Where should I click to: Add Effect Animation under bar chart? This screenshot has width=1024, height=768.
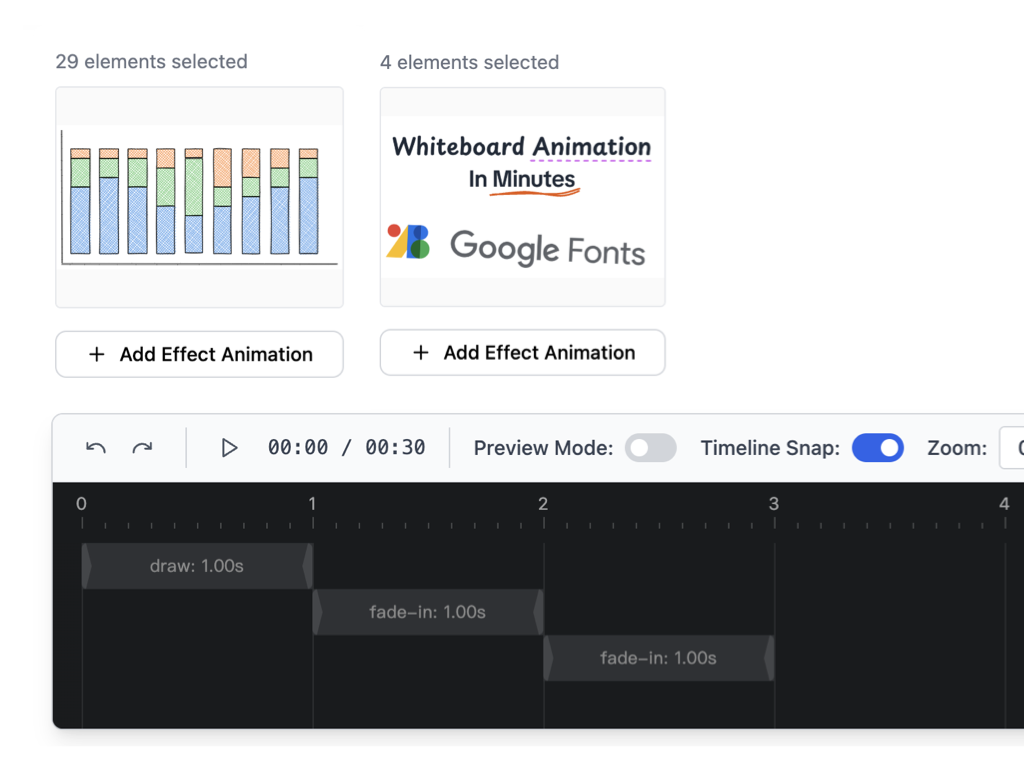pos(199,354)
